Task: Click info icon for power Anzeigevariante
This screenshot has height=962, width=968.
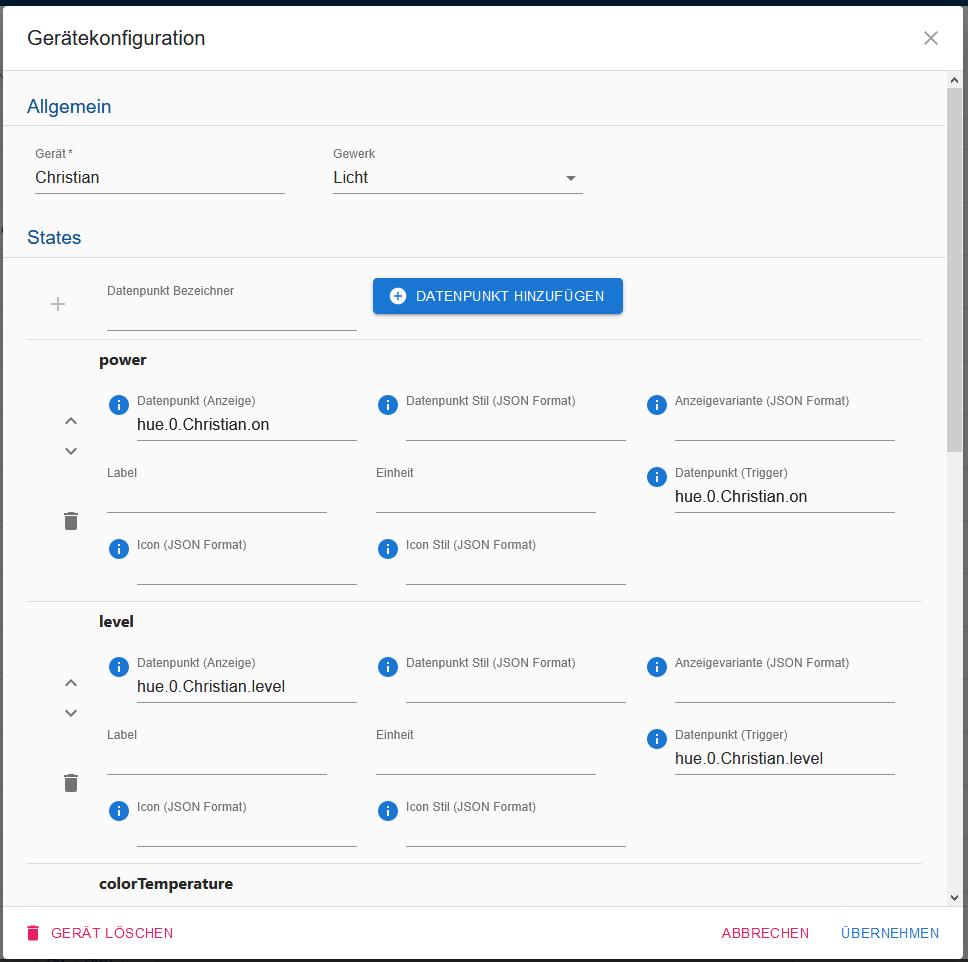Action: click(x=657, y=405)
